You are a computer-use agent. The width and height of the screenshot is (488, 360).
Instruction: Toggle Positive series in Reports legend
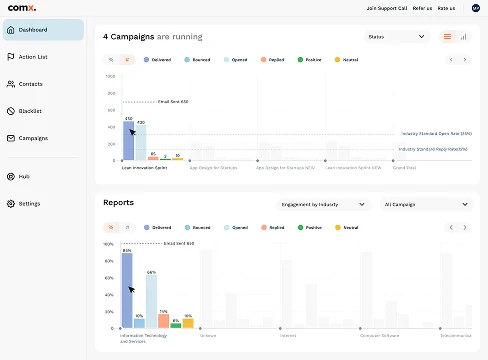click(310, 227)
